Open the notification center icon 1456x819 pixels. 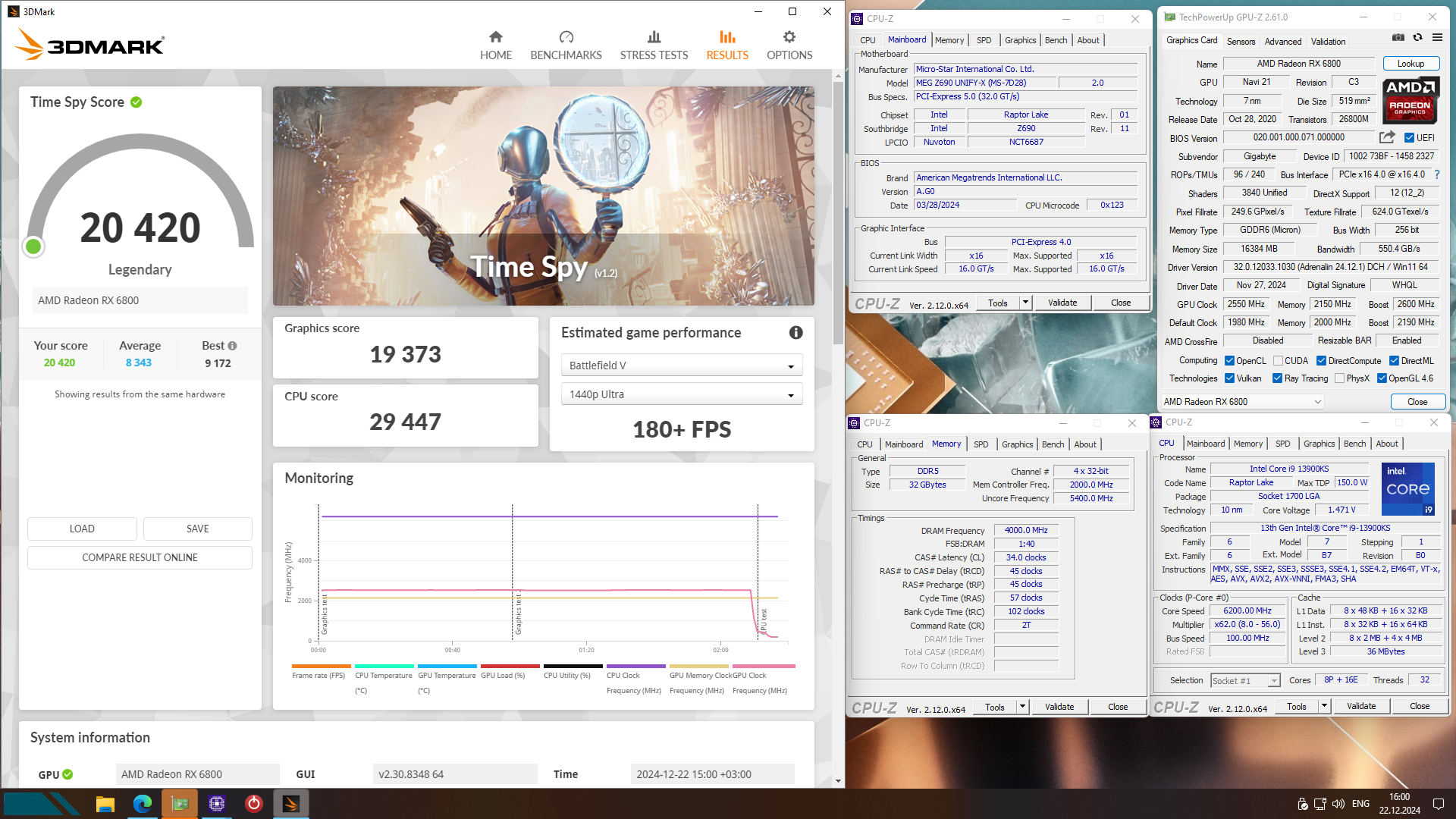(x=1438, y=804)
